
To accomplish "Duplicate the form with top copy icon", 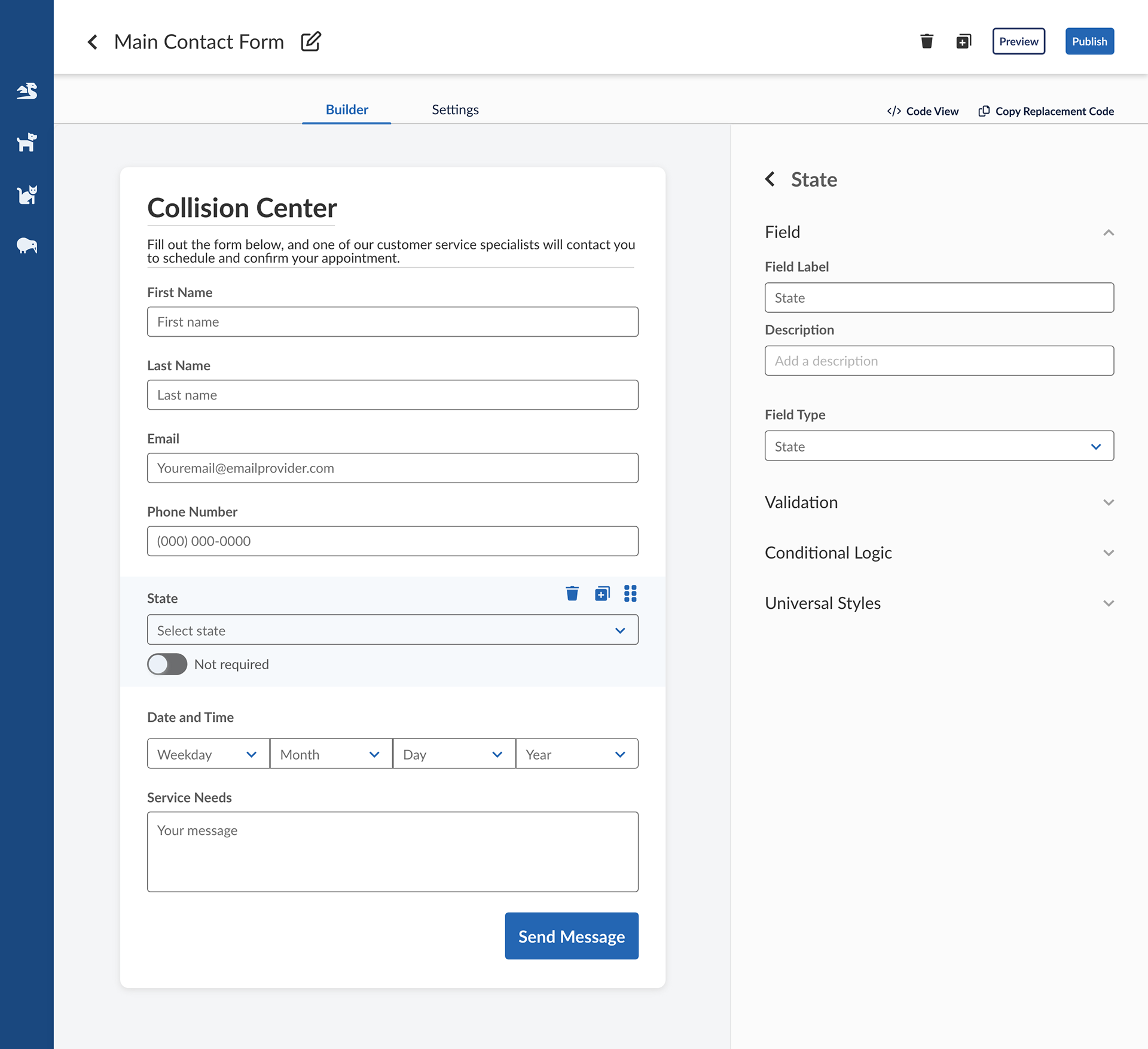I will tap(964, 41).
